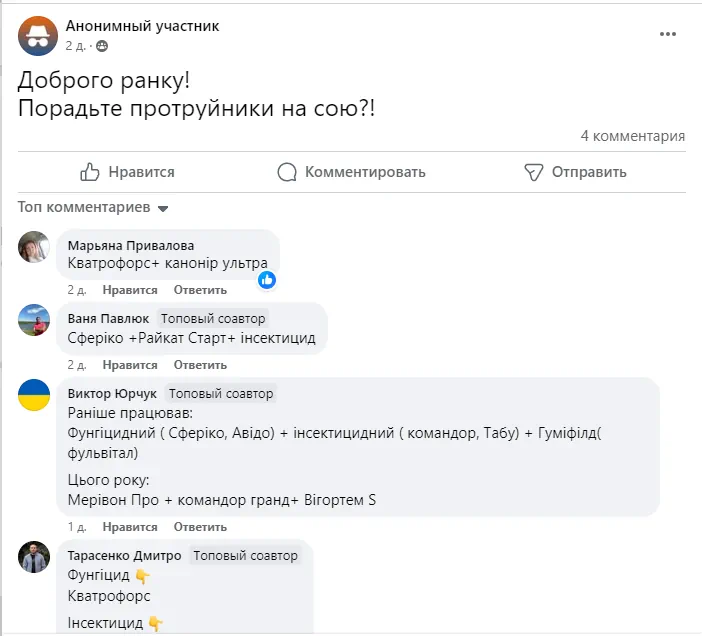Like Виктор Юрчук's comment
Screen dimensions: 702x636
point(129,527)
